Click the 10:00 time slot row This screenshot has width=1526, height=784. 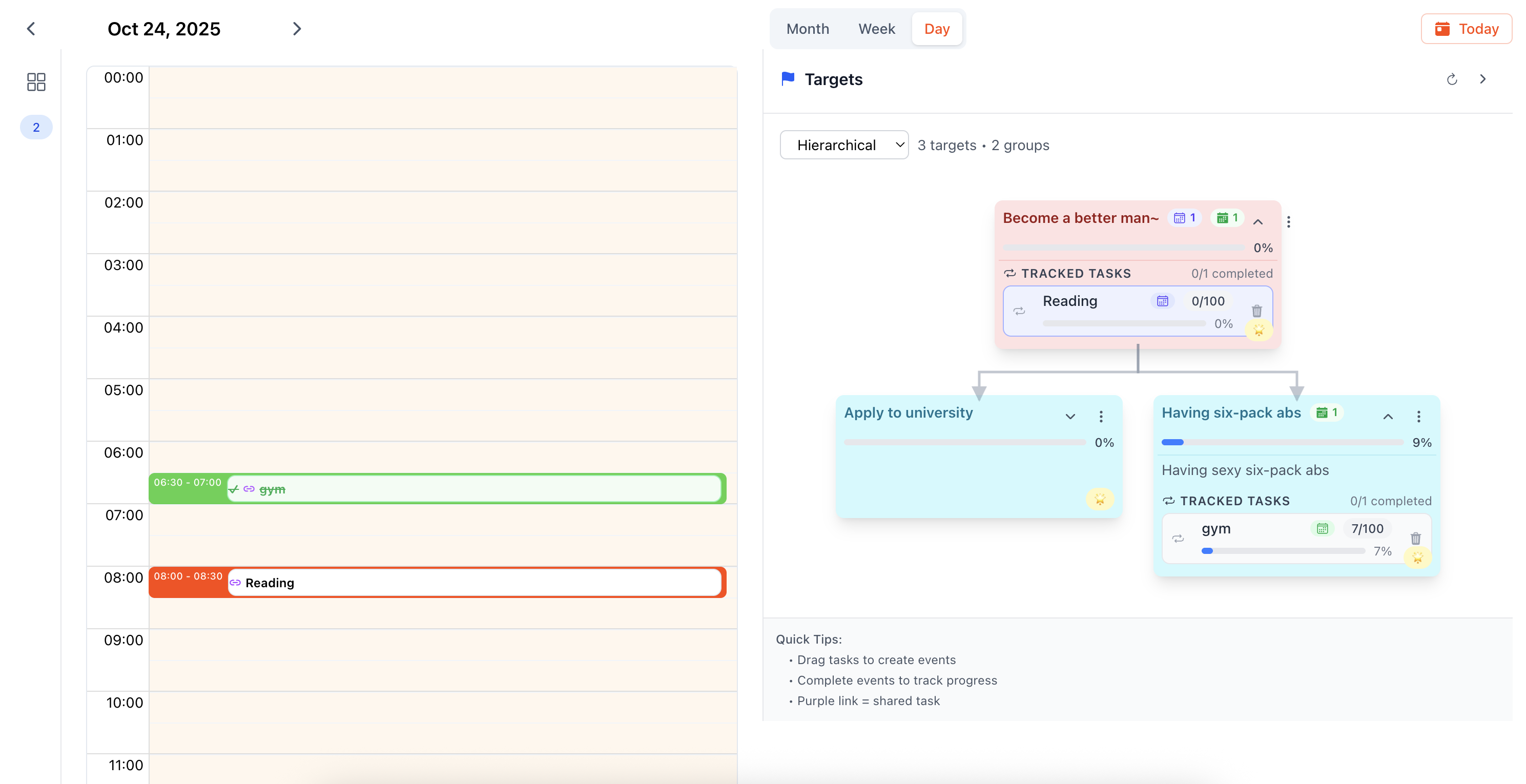443,723
